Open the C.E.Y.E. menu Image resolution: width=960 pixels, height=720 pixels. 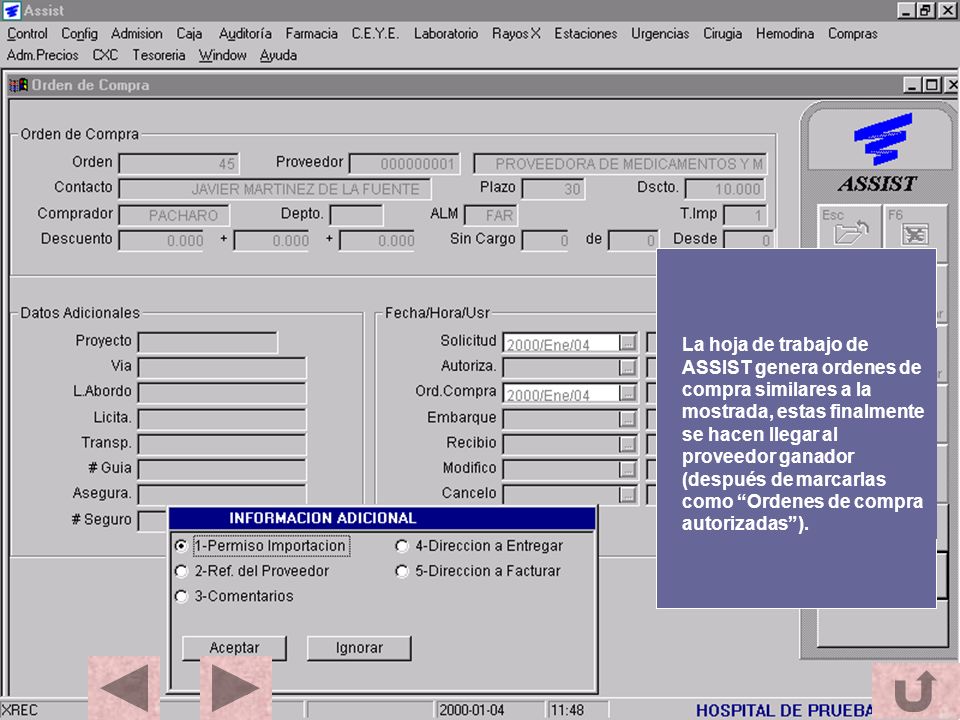pos(375,34)
